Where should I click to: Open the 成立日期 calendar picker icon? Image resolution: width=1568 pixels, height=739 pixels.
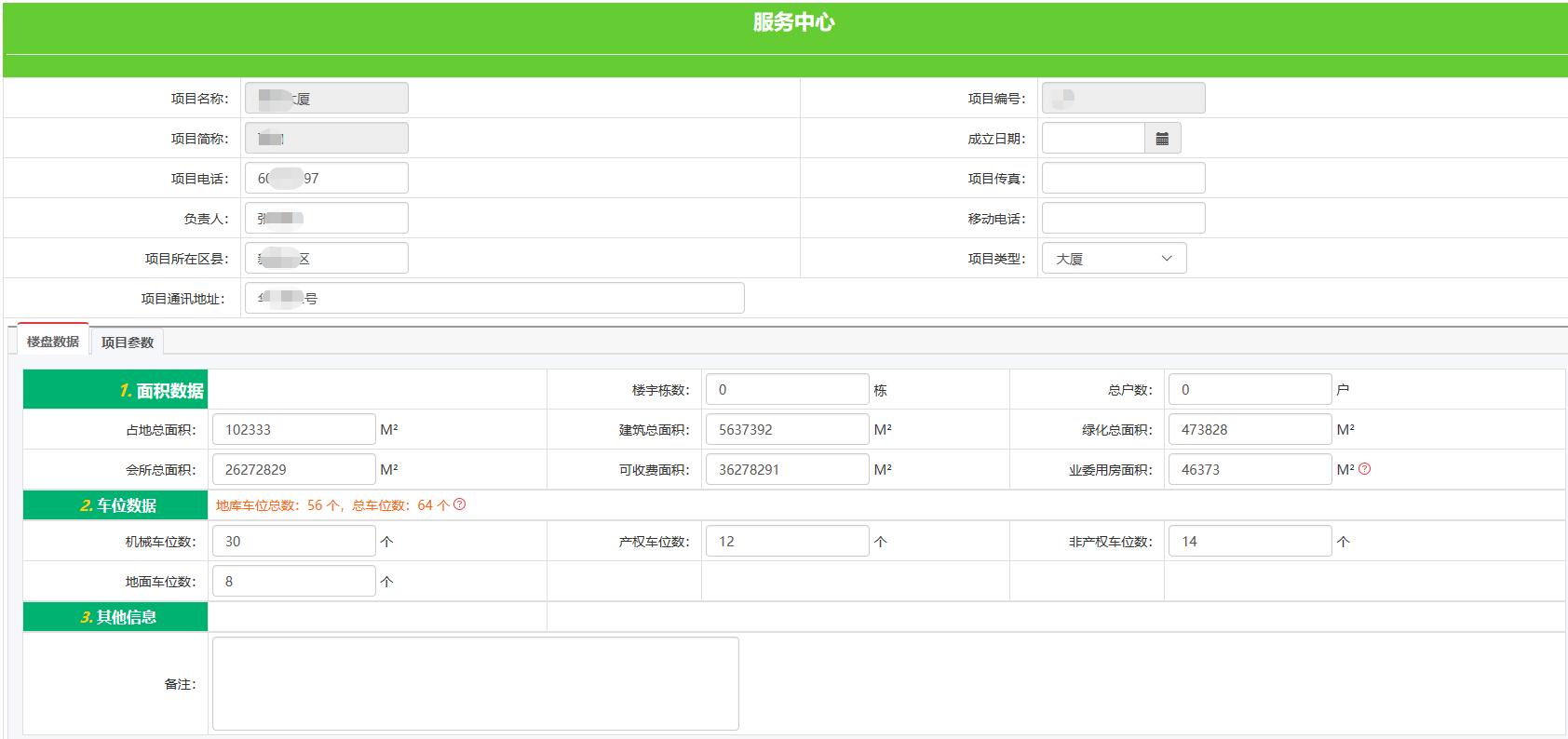click(1162, 139)
